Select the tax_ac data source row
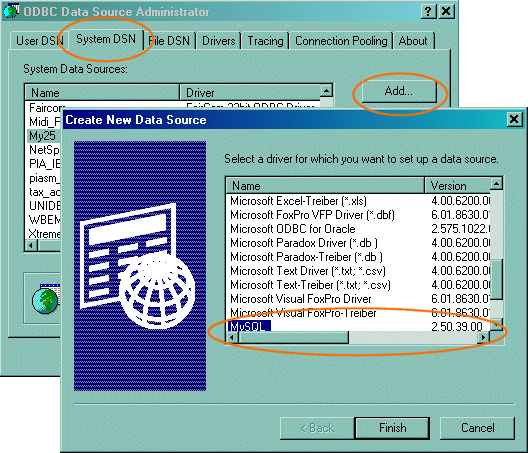528x453 pixels. [x=44, y=192]
